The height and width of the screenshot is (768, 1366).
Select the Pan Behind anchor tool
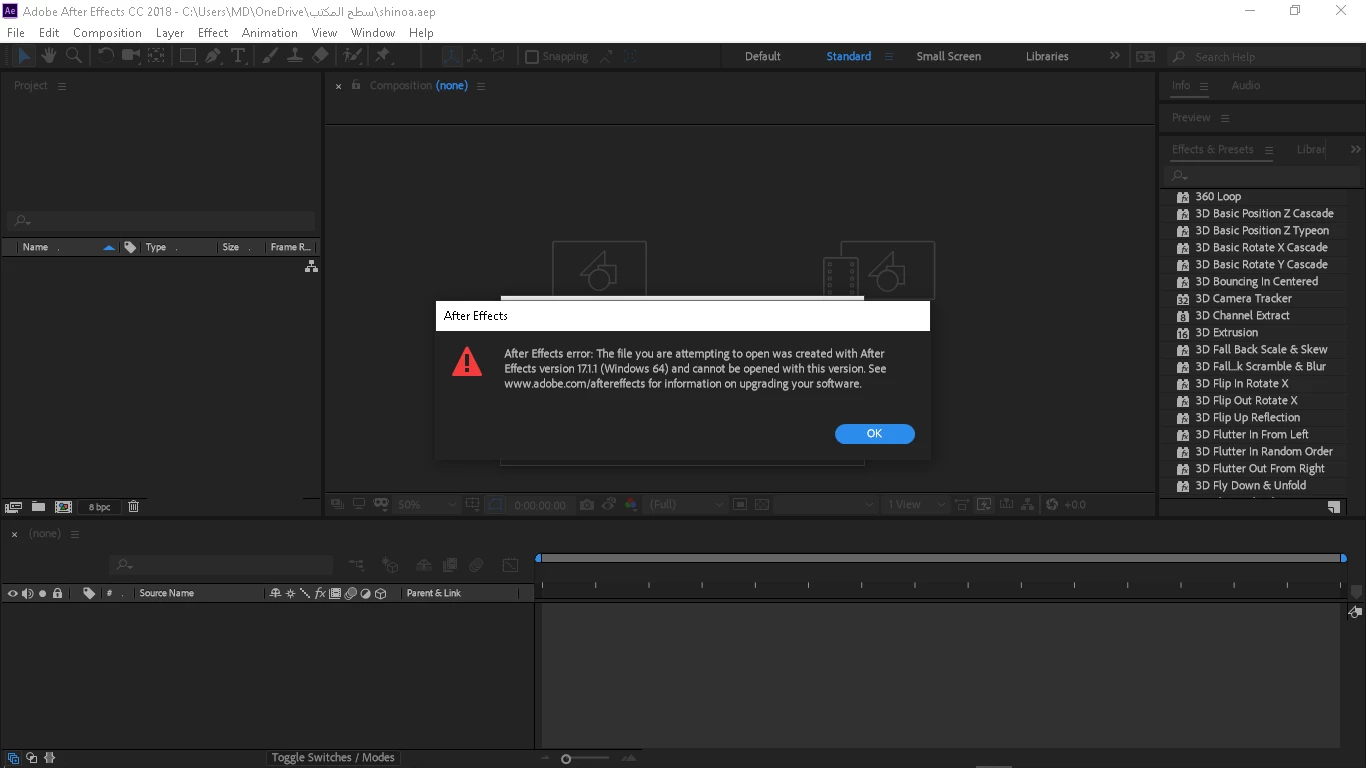pyautogui.click(x=156, y=56)
